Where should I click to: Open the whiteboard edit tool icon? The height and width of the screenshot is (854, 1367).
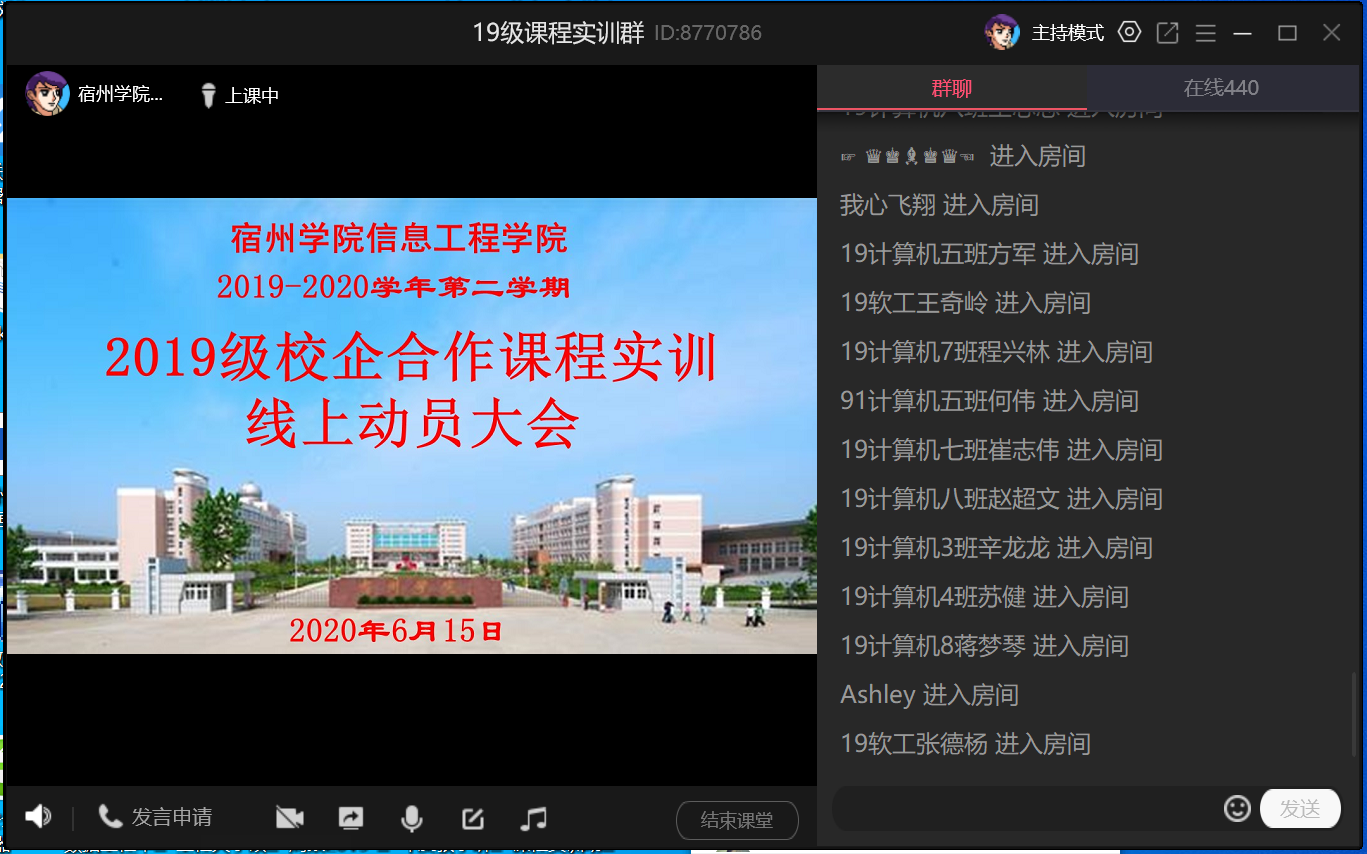point(473,818)
